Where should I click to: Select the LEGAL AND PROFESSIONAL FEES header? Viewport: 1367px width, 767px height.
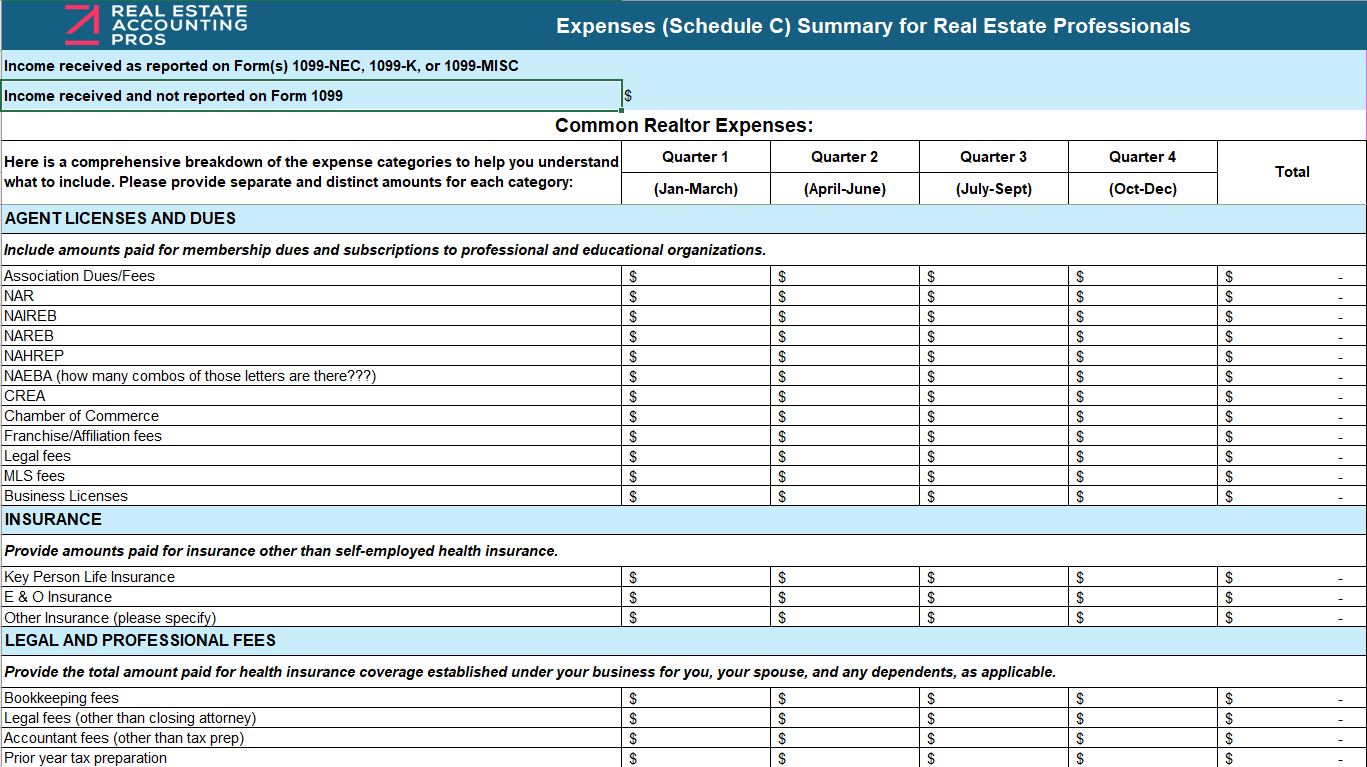click(x=140, y=640)
